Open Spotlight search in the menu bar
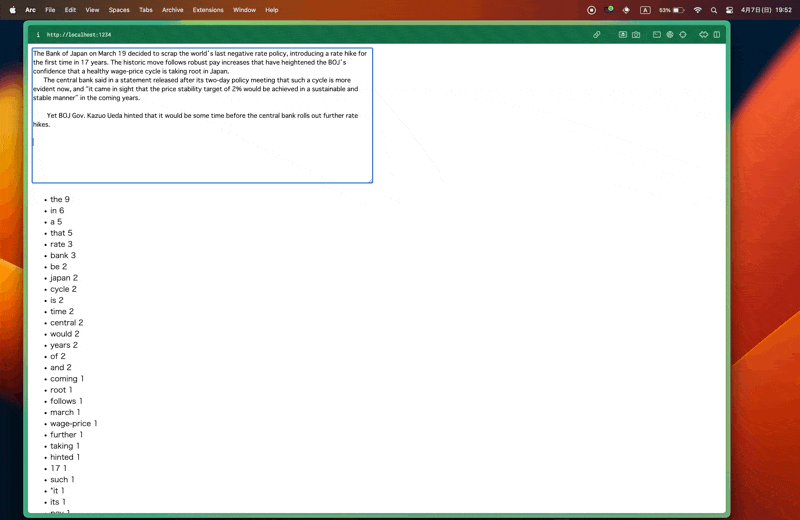Image resolution: width=800 pixels, height=520 pixels. point(714,10)
